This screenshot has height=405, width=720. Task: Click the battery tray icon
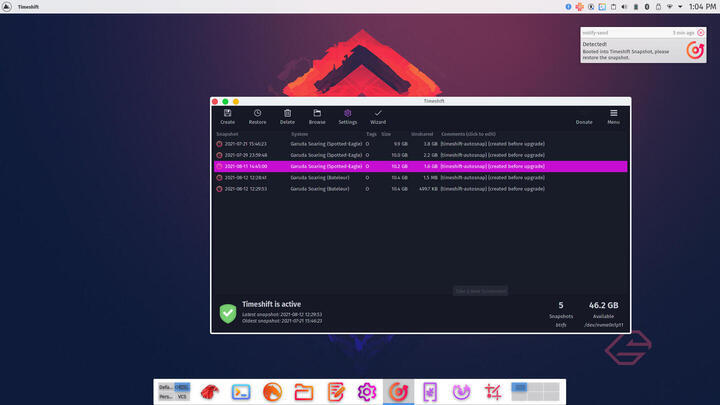[x=636, y=7]
